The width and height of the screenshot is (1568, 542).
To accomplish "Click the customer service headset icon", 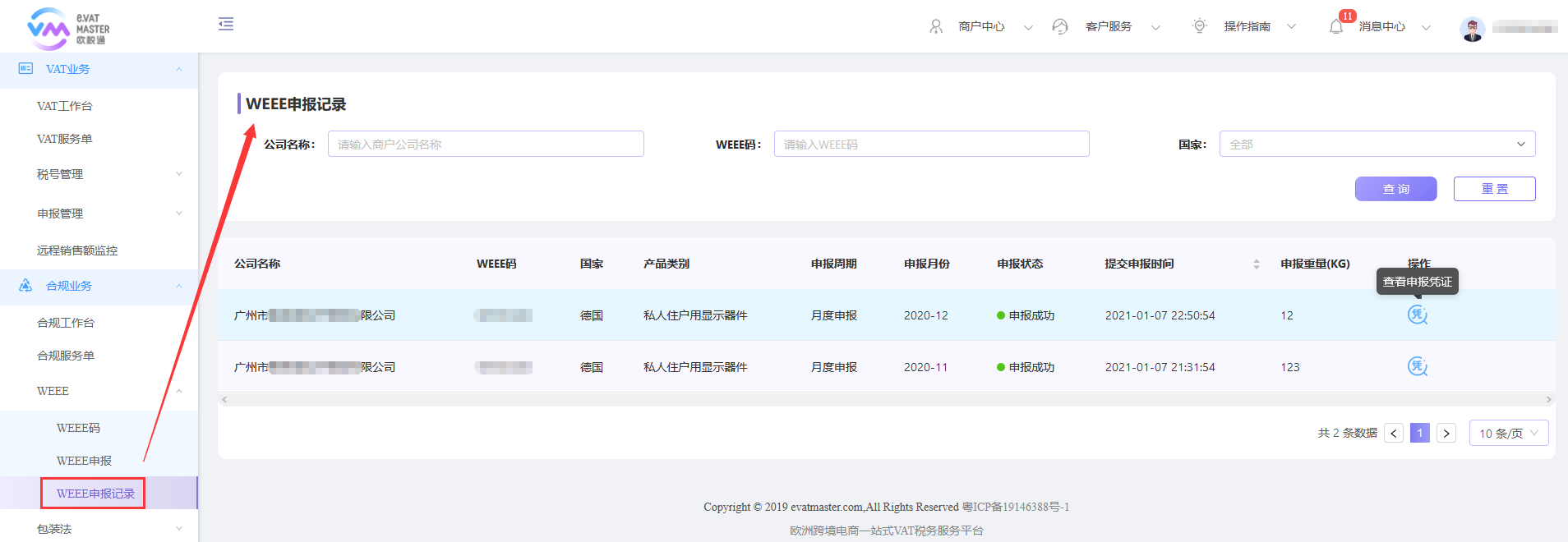I will click(x=1060, y=27).
